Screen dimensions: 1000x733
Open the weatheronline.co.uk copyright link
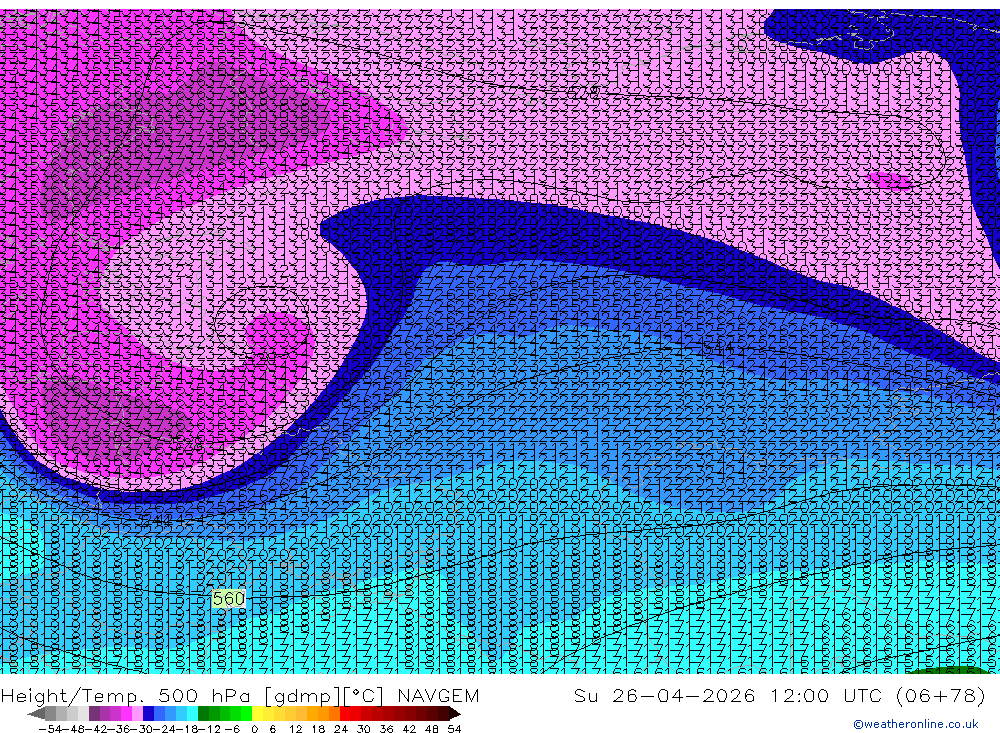coord(916,724)
